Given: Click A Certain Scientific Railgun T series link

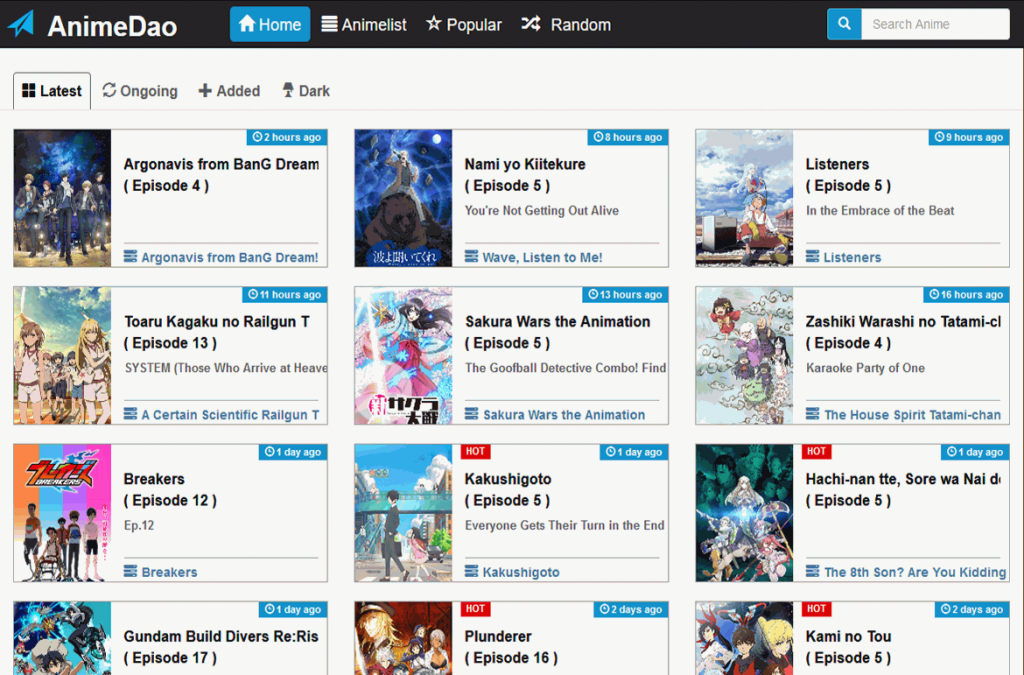Looking at the screenshot, I should click(231, 415).
